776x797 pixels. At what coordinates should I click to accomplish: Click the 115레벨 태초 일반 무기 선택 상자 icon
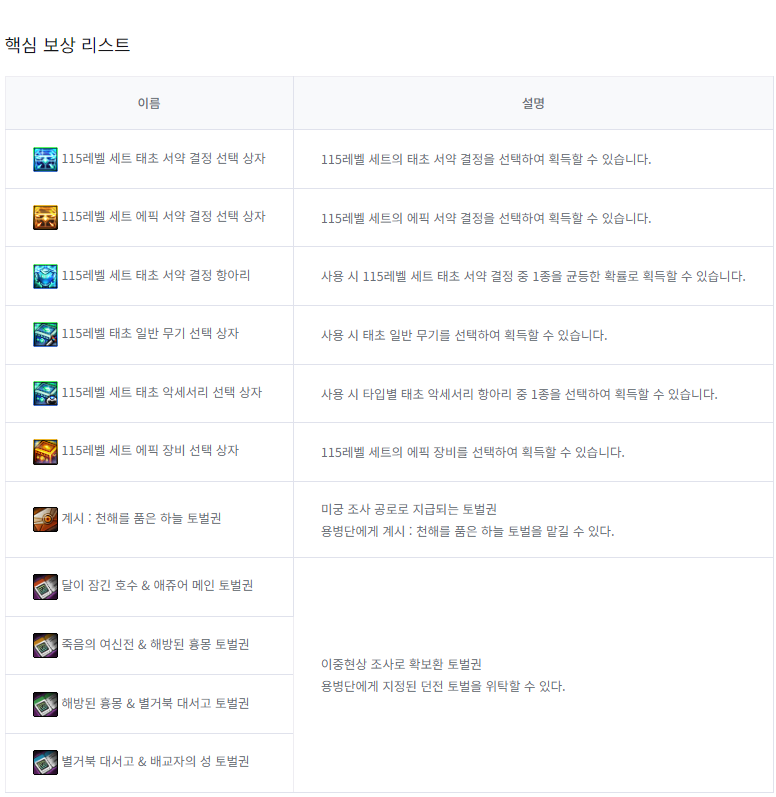[45, 334]
